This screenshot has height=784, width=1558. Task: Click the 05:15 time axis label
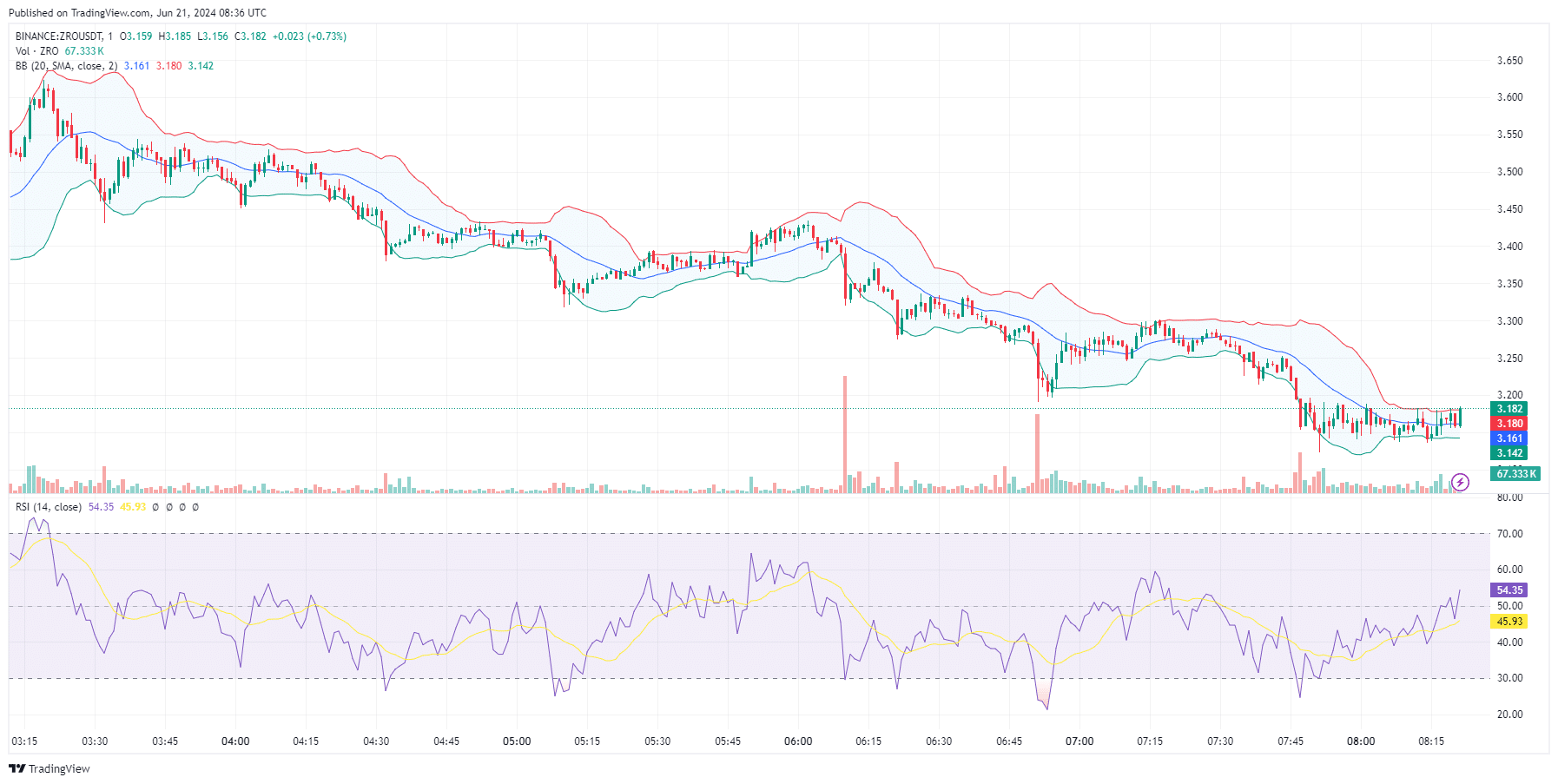pos(587,741)
